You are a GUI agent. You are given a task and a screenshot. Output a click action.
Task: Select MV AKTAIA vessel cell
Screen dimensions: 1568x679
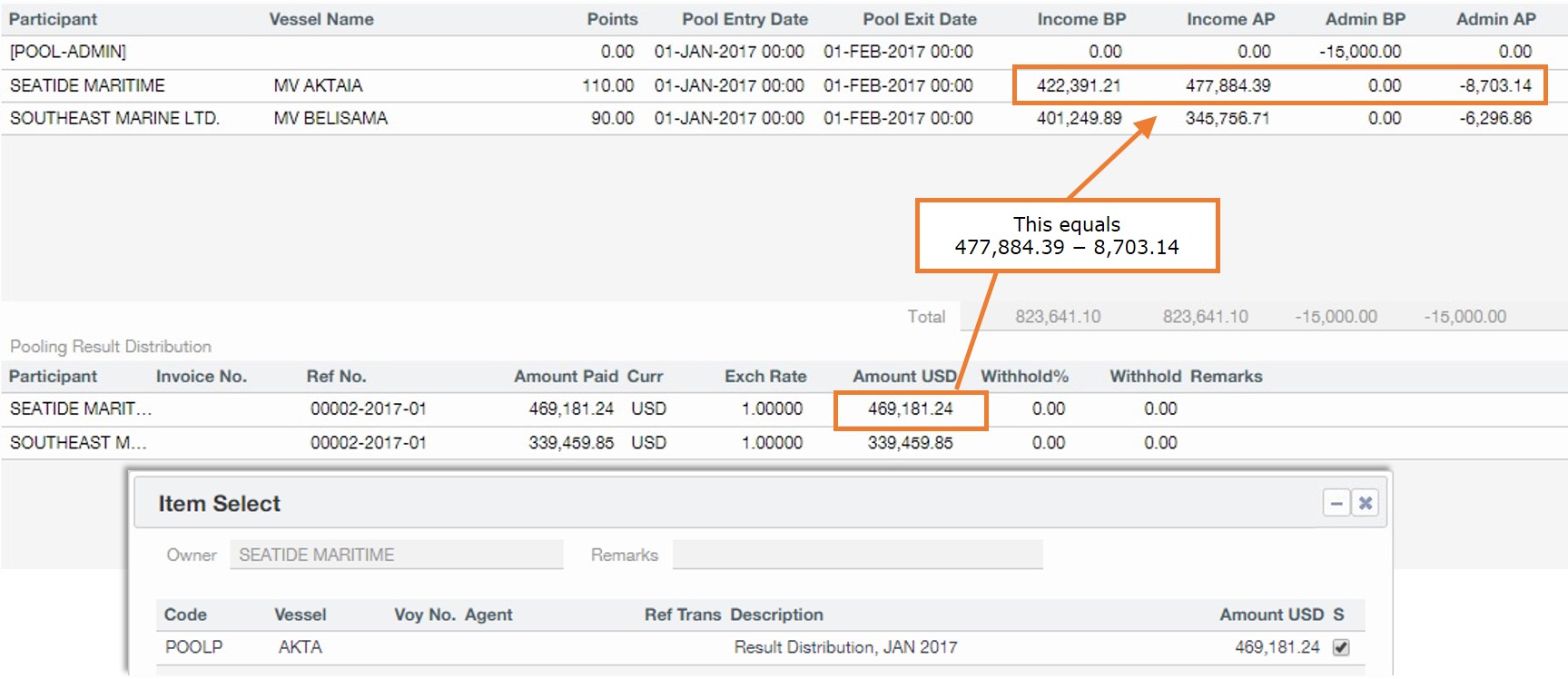(318, 85)
